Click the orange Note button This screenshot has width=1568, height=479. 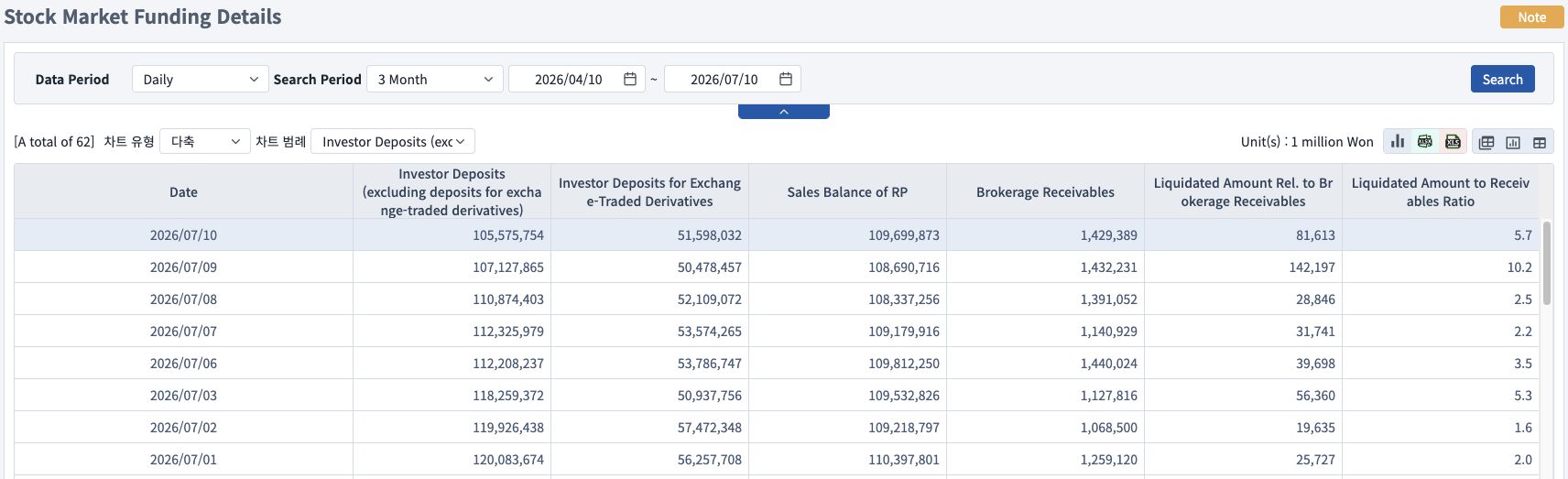[x=1531, y=16]
